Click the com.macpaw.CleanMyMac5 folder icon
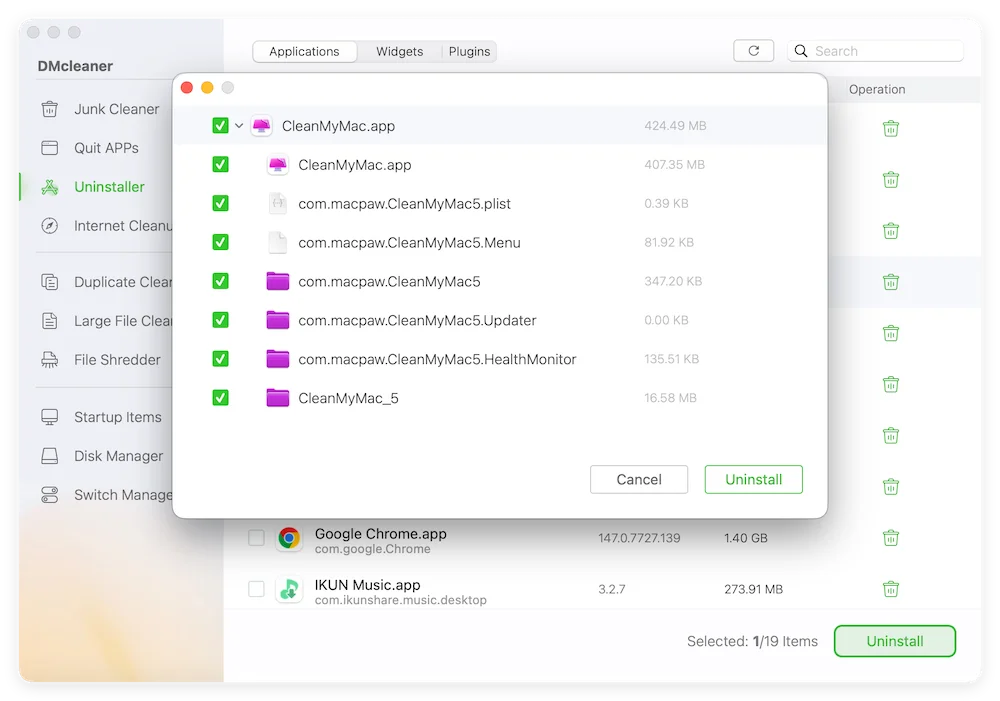 pos(277,281)
